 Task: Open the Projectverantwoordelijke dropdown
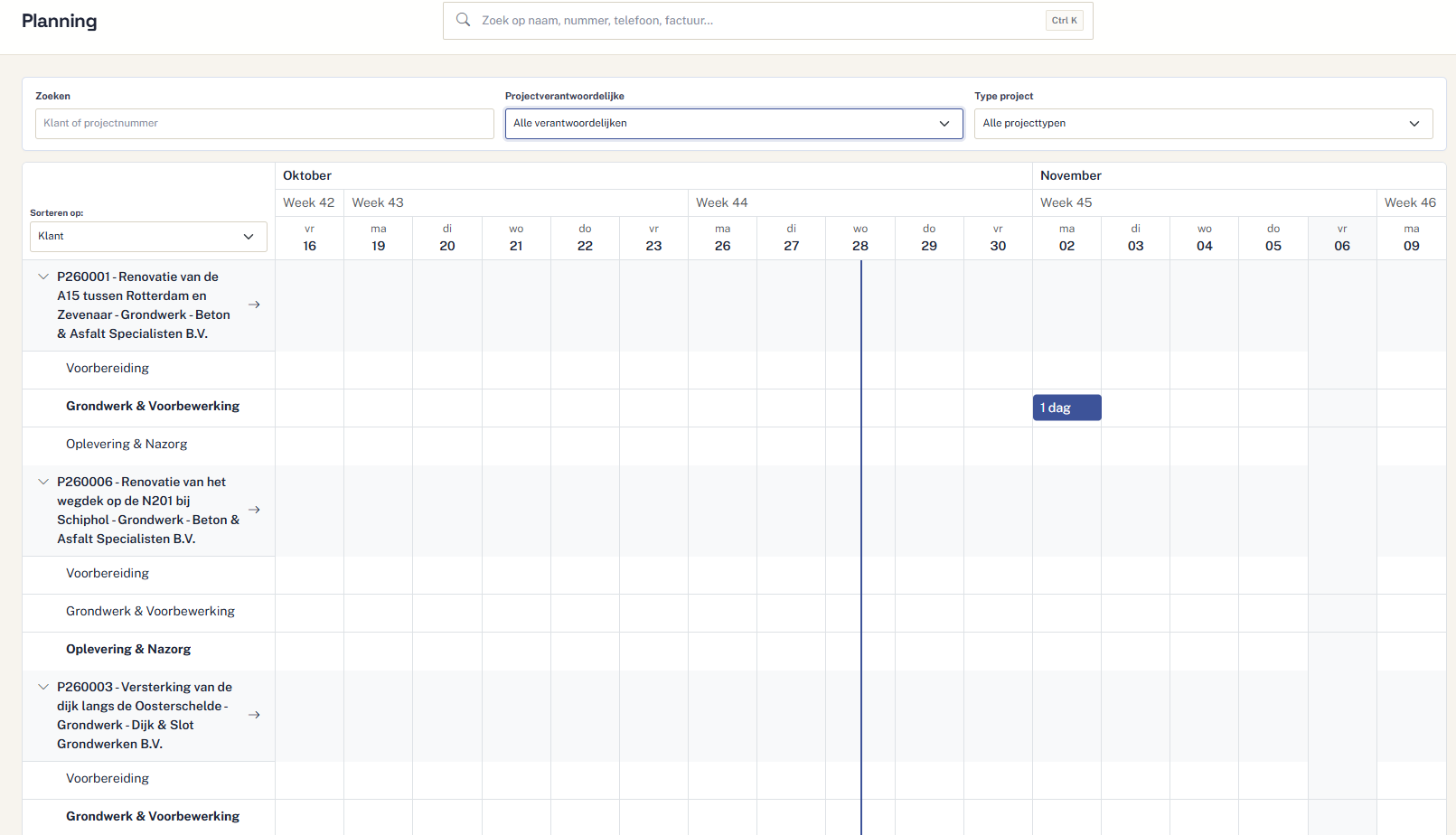734,124
